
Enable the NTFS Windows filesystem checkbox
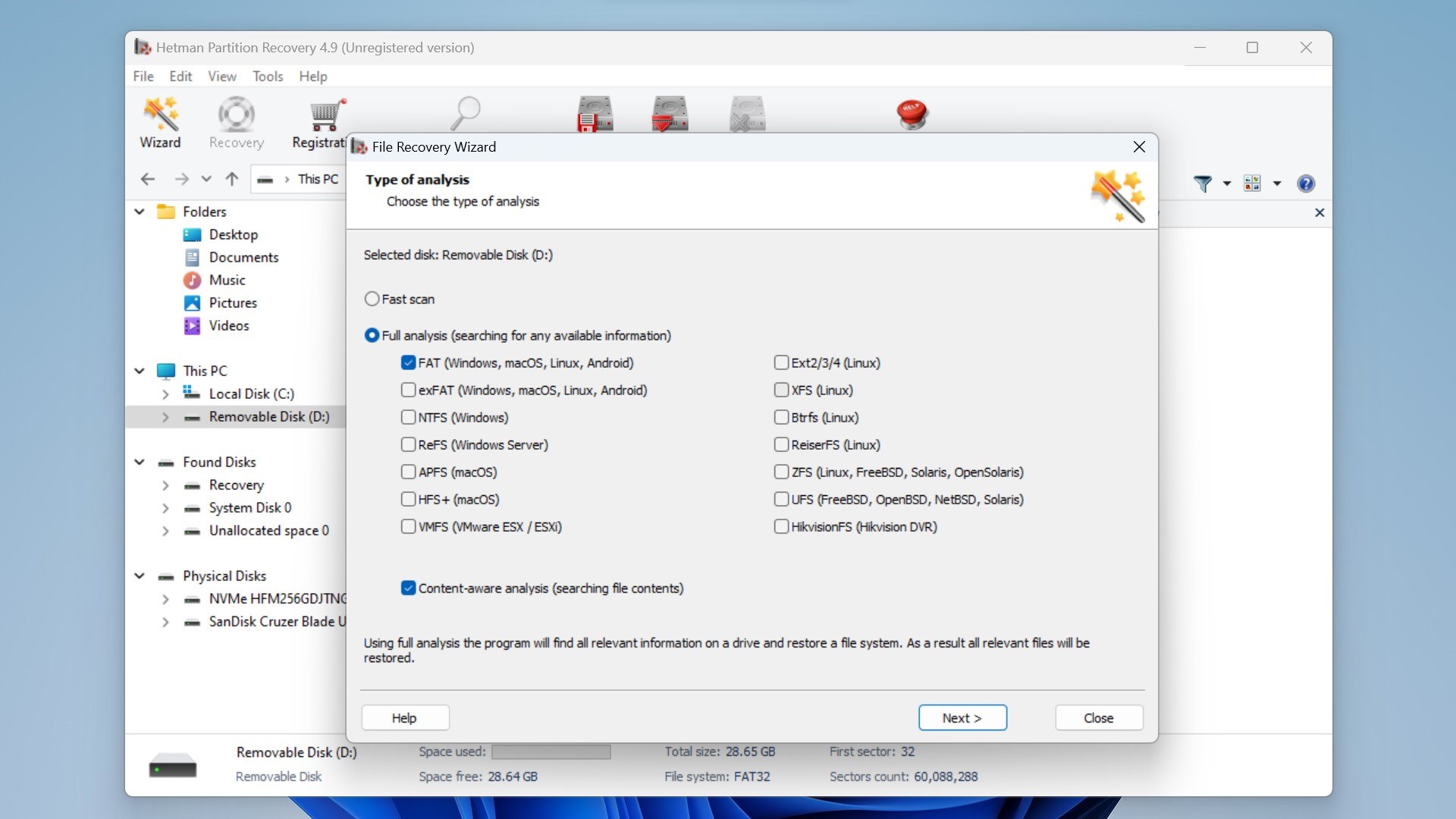[407, 417]
